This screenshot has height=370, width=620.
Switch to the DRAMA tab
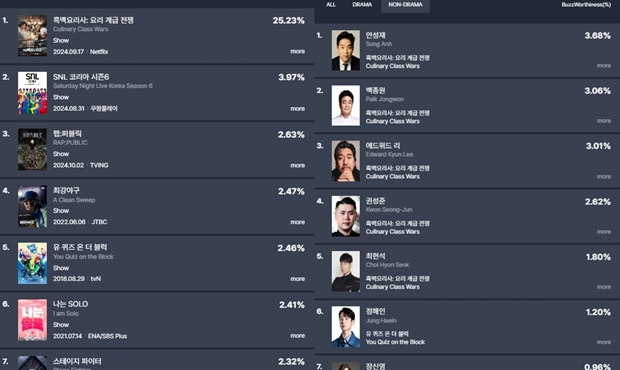[362, 5]
